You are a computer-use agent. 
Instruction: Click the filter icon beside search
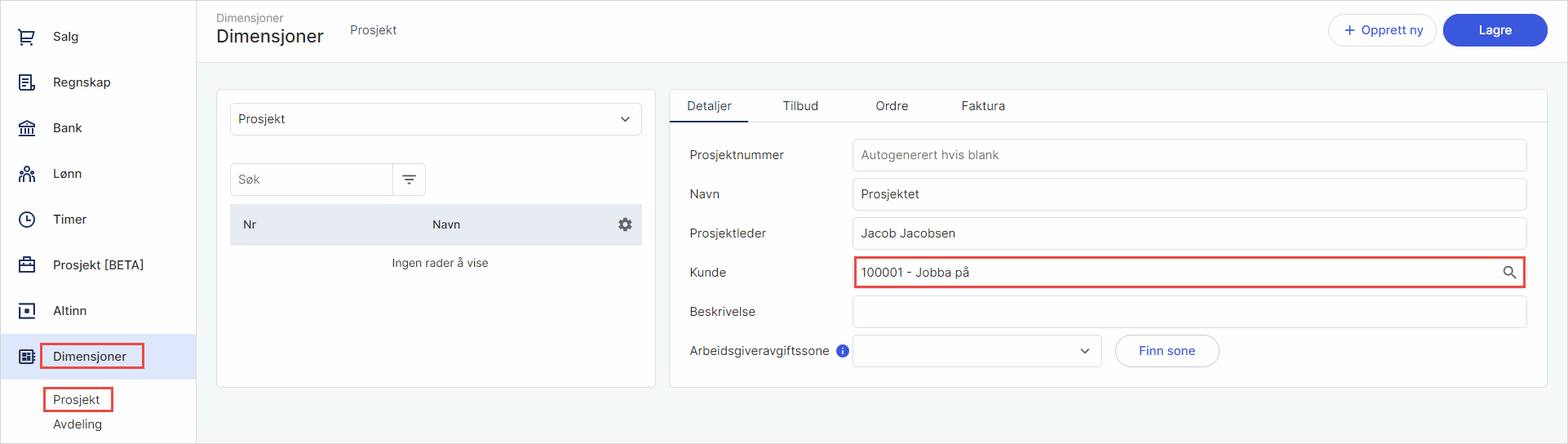[410, 180]
